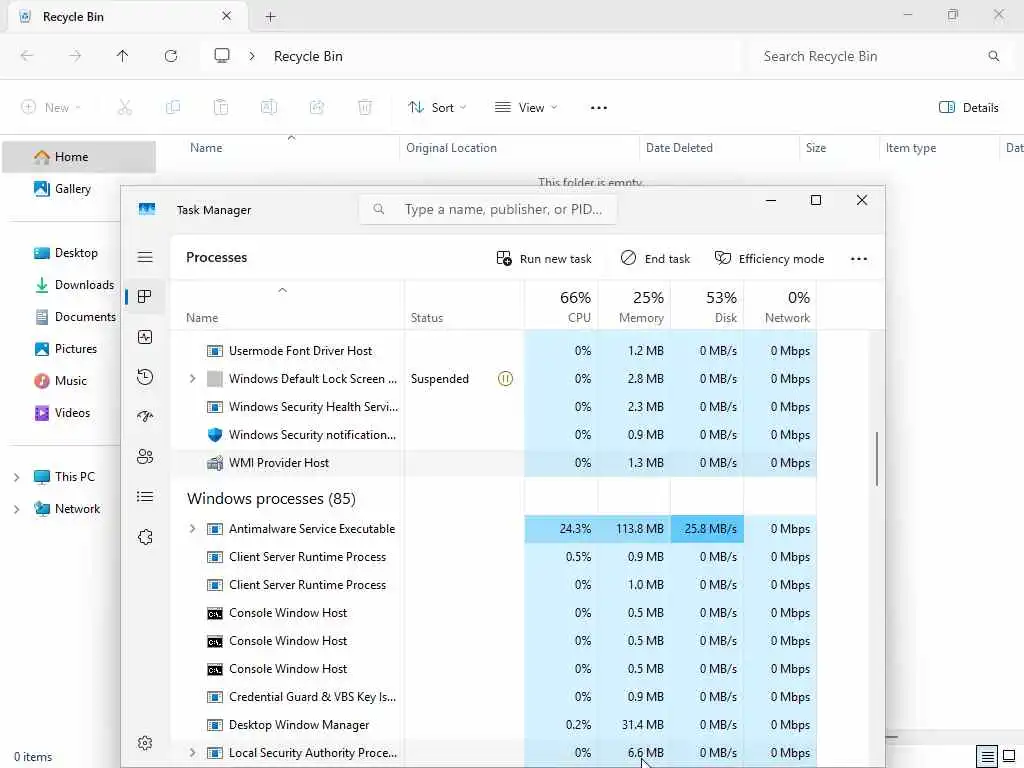Image resolution: width=1024 pixels, height=768 pixels.
Task: Open the Services page in Task Manager sidebar
Action: tap(145, 537)
